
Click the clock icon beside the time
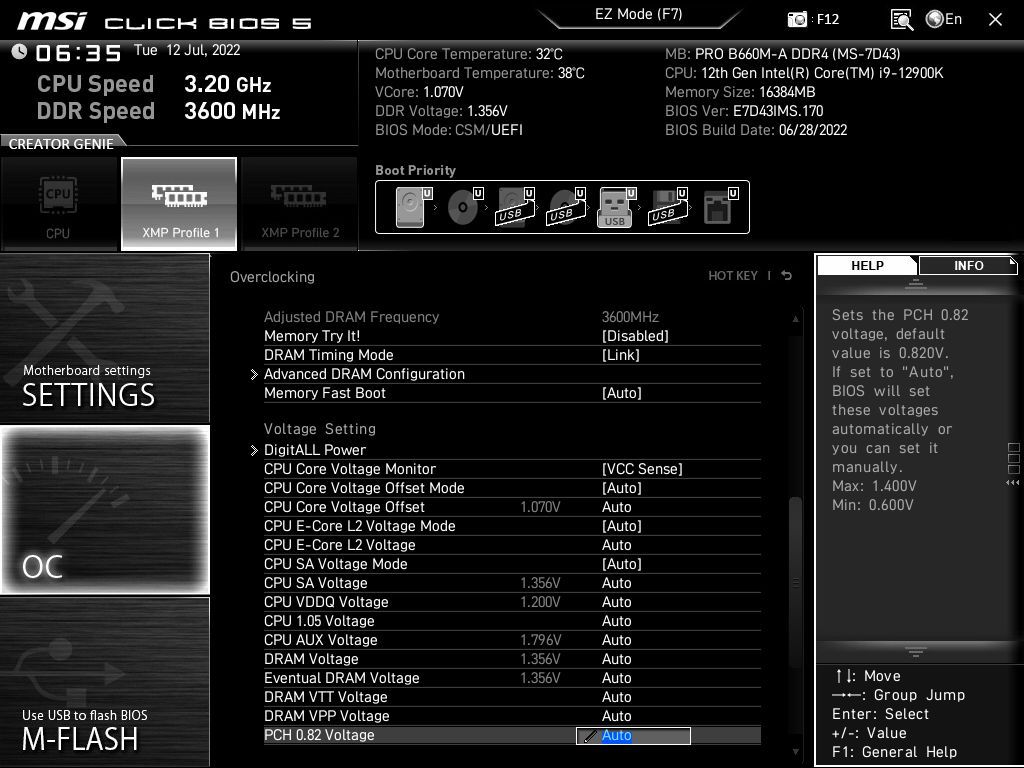tap(19, 52)
